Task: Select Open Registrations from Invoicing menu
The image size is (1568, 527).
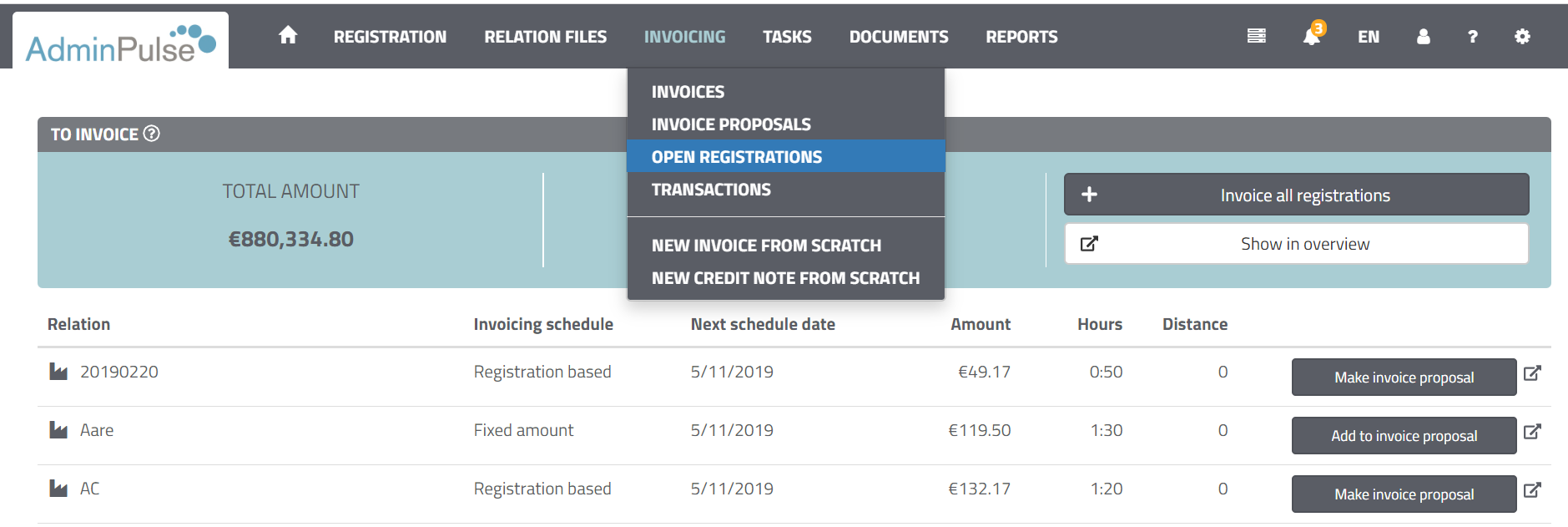Action: pyautogui.click(x=736, y=157)
